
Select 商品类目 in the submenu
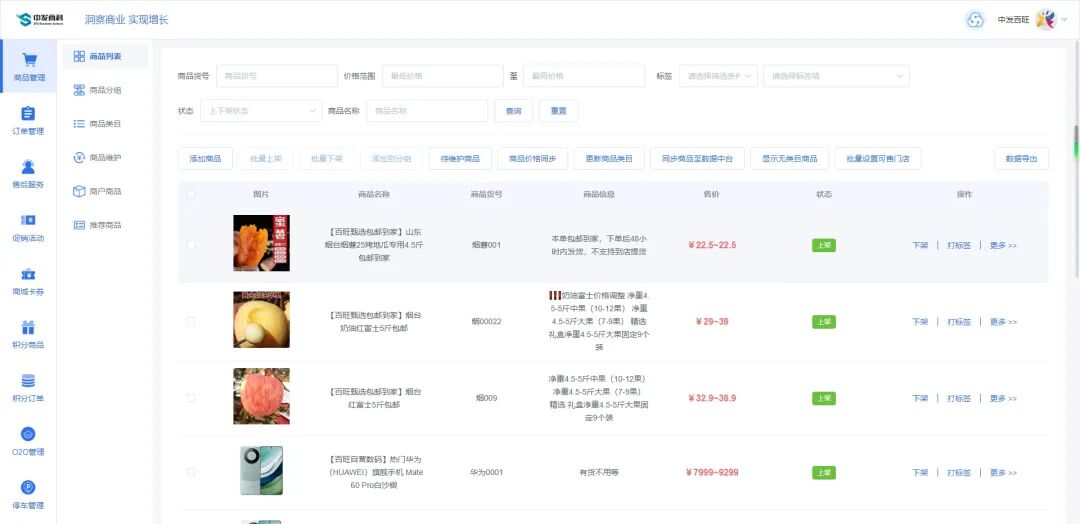[105, 124]
